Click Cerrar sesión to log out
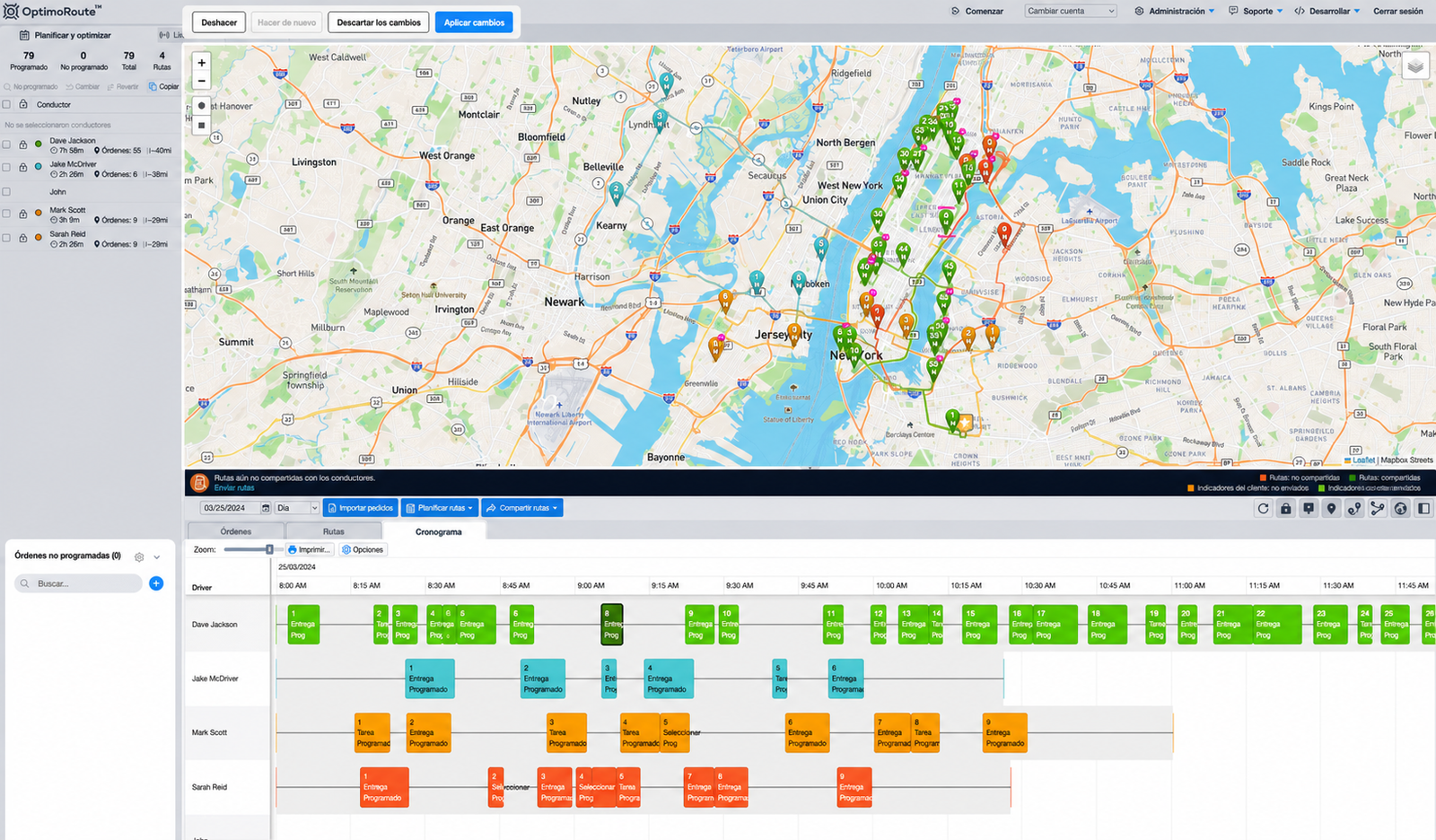1436x840 pixels. [1398, 11]
